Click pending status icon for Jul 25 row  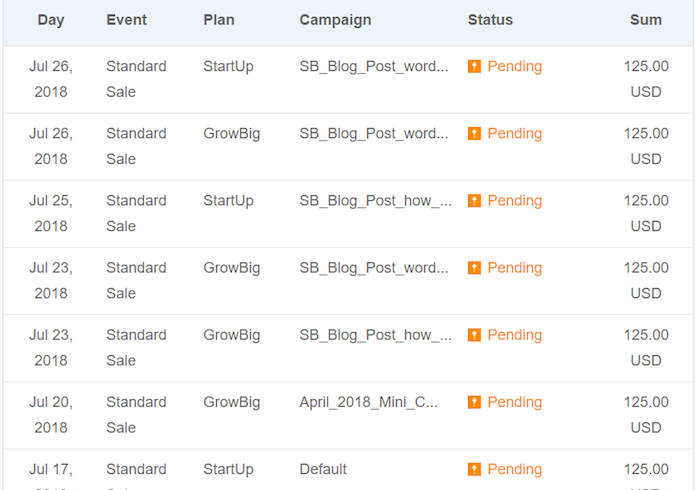click(x=474, y=201)
